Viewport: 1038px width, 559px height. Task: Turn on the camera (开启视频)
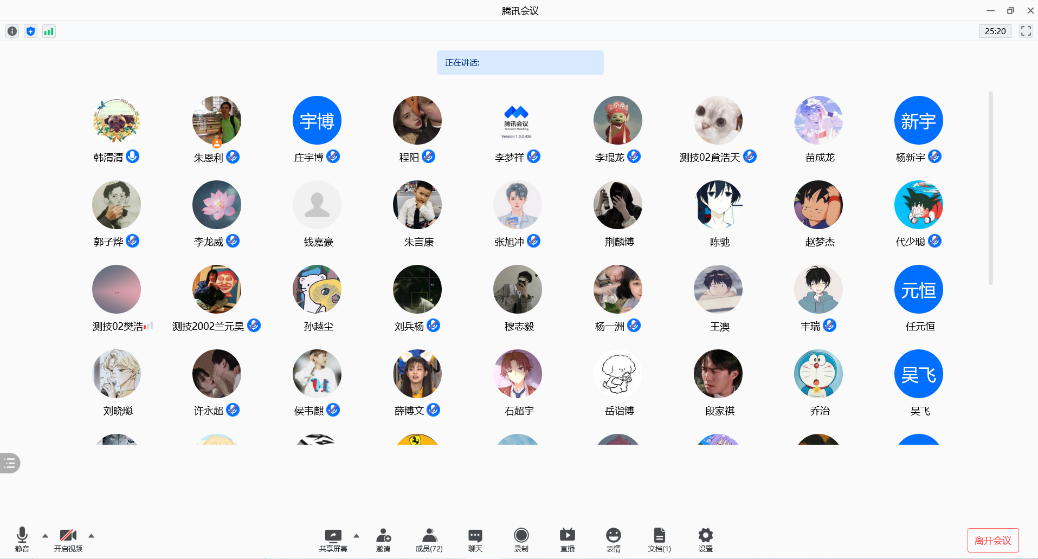point(68,540)
